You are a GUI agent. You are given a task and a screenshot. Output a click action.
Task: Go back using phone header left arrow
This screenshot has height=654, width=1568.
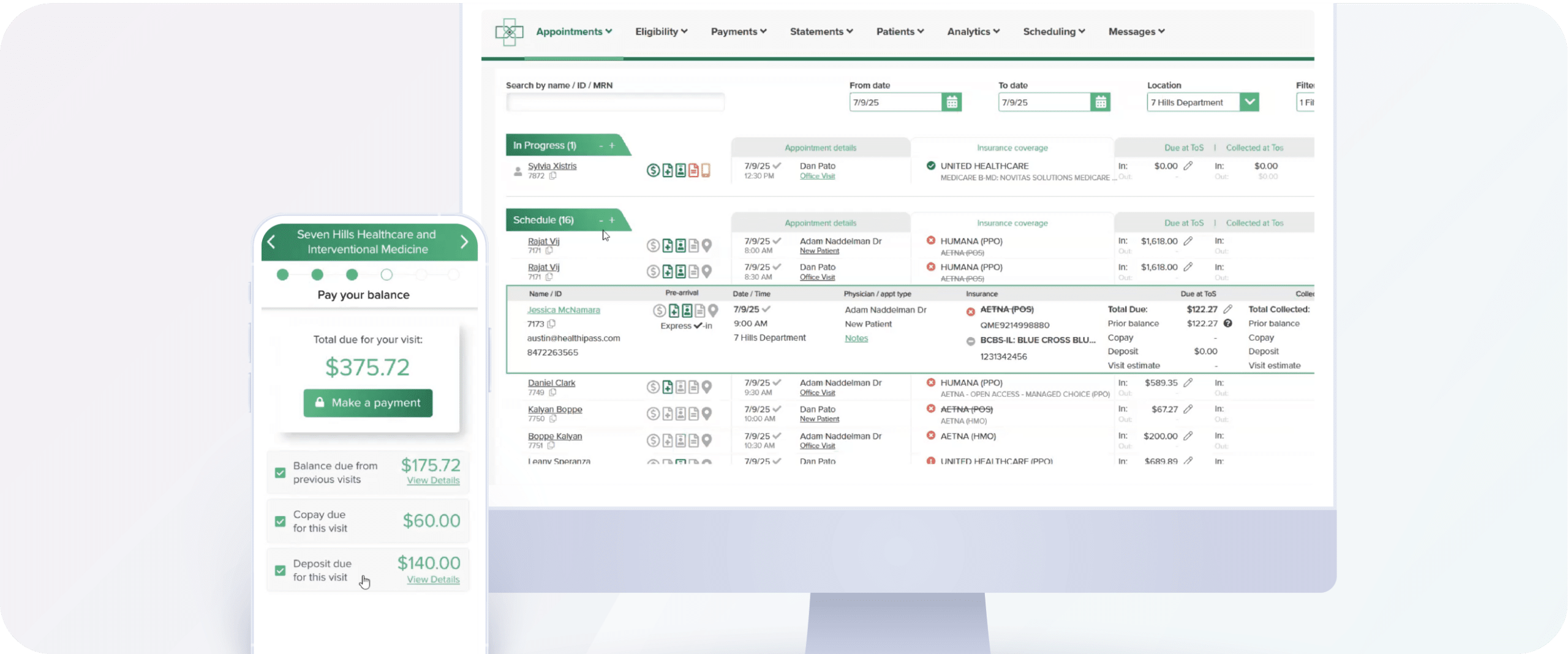[271, 242]
